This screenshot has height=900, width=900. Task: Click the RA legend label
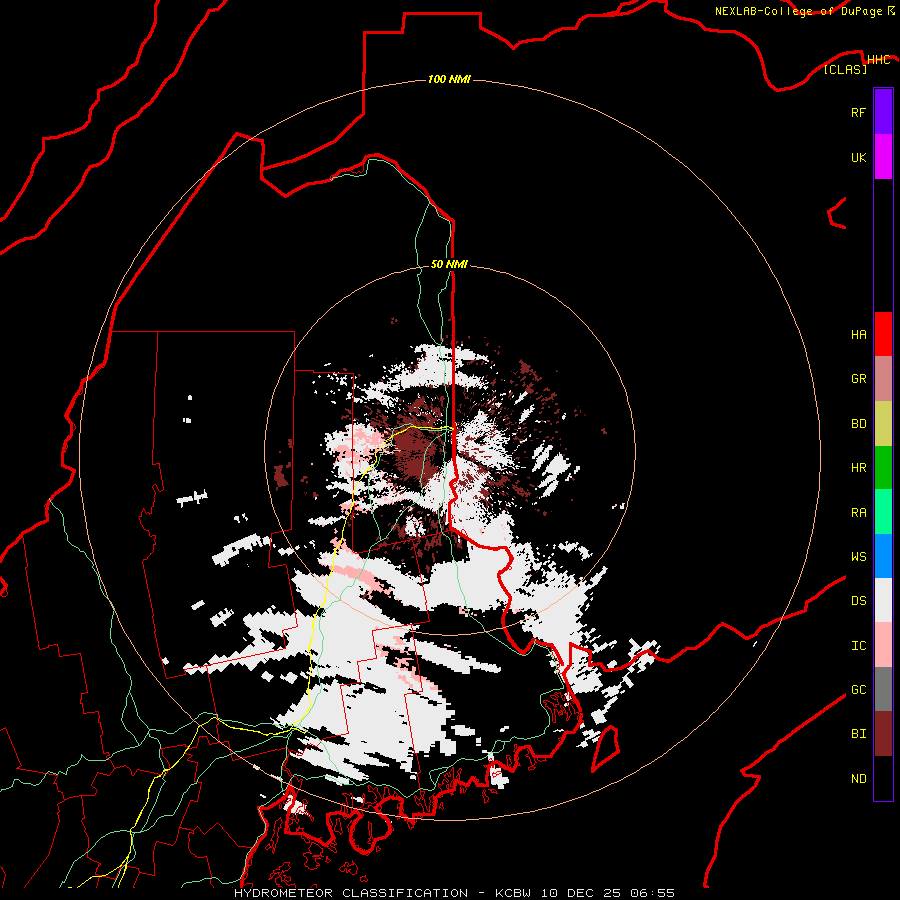tap(858, 513)
